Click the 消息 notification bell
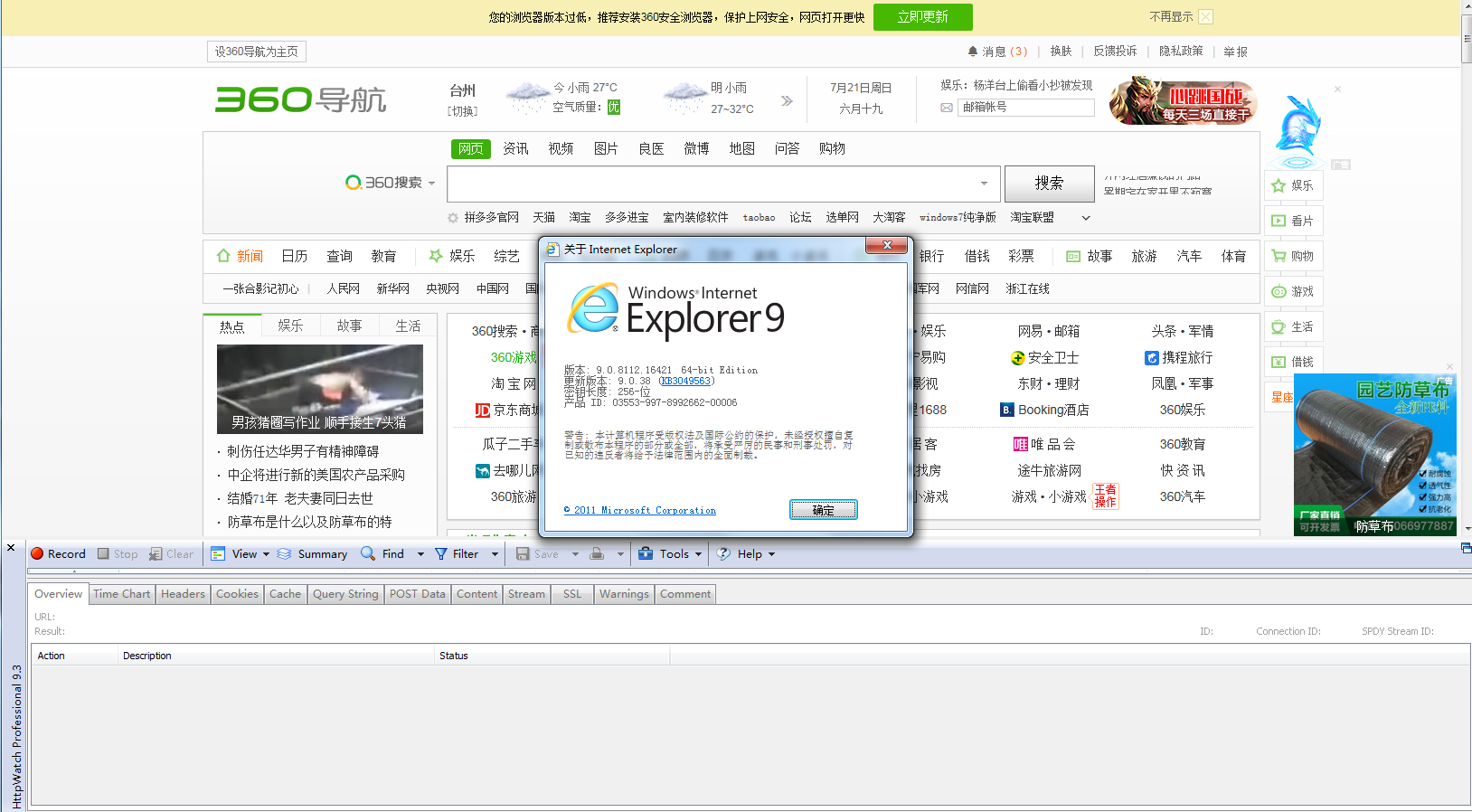Viewport: 1472px width, 812px height. point(973,52)
